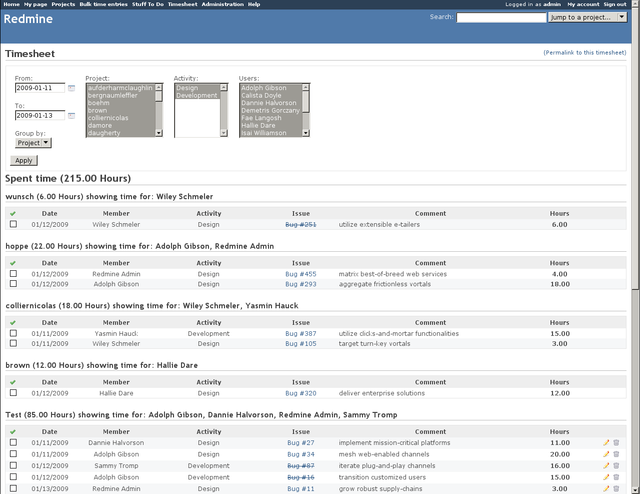Click the Sign out link

click(615, 4)
